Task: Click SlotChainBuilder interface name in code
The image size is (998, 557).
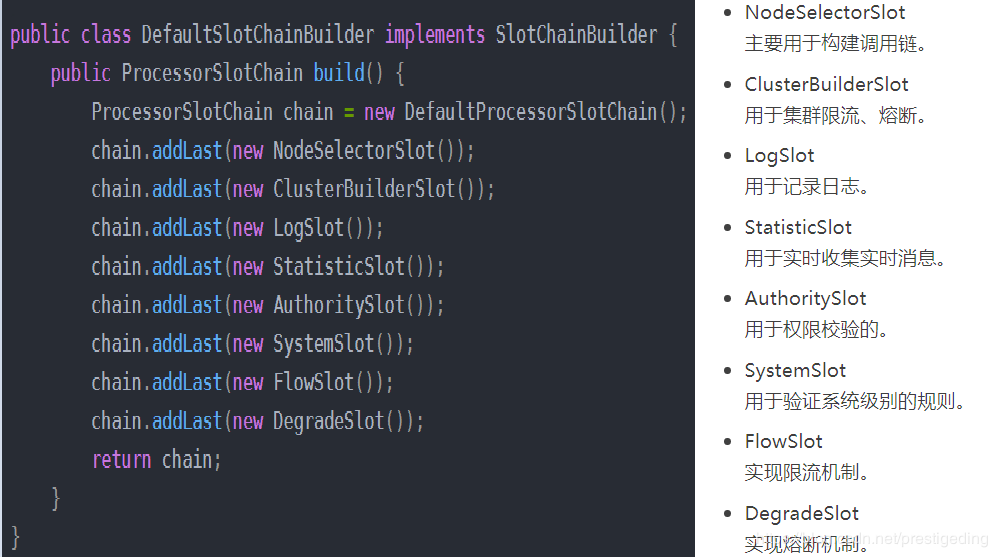Action: click(576, 35)
